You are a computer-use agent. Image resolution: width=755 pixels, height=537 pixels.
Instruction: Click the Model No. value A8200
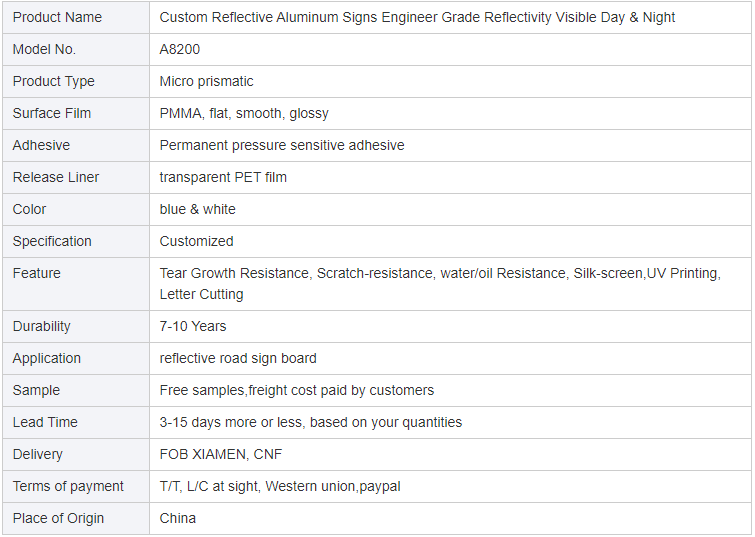click(181, 49)
